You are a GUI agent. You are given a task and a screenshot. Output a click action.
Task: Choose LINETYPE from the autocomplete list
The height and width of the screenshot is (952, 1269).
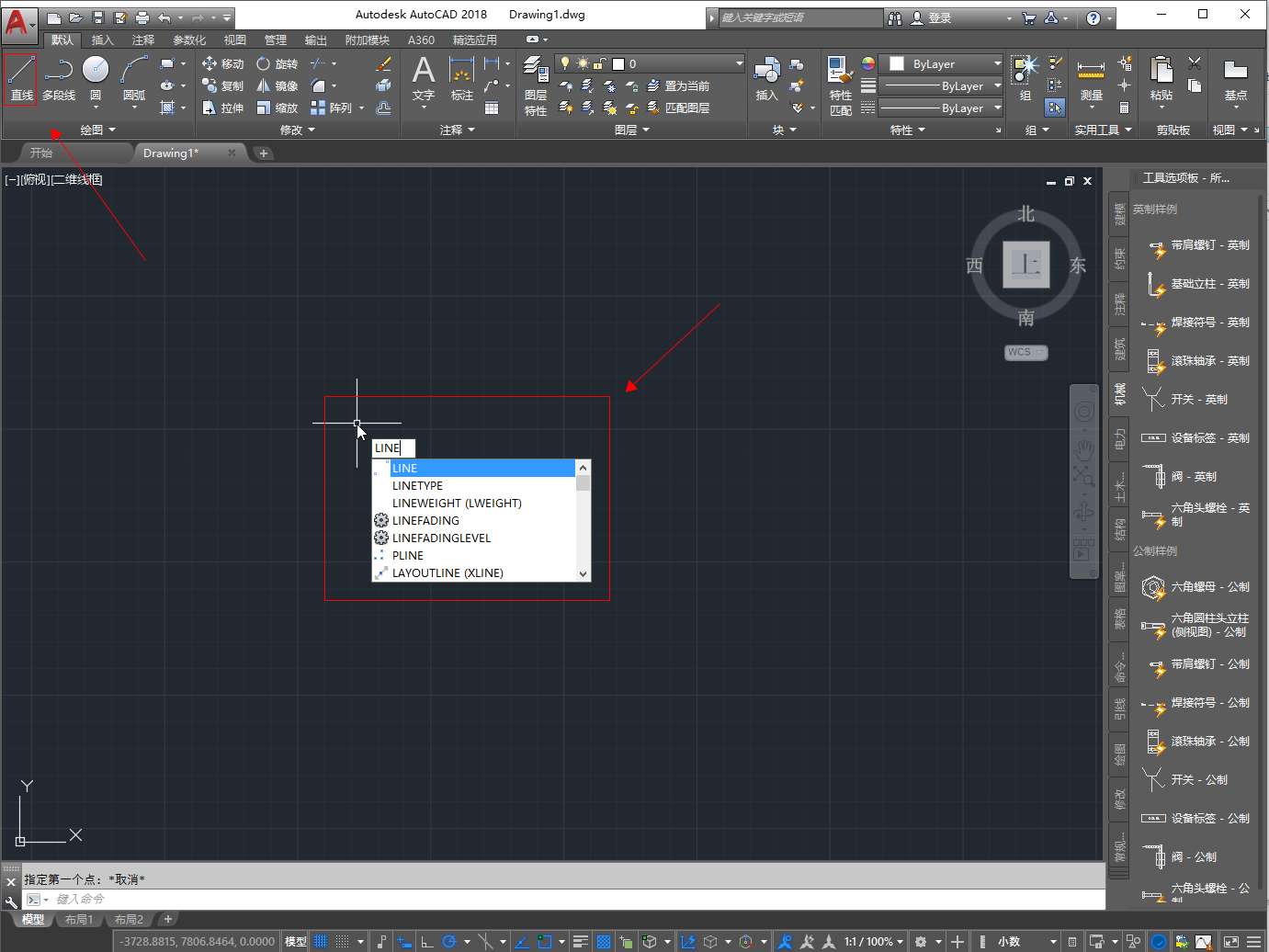pos(417,485)
